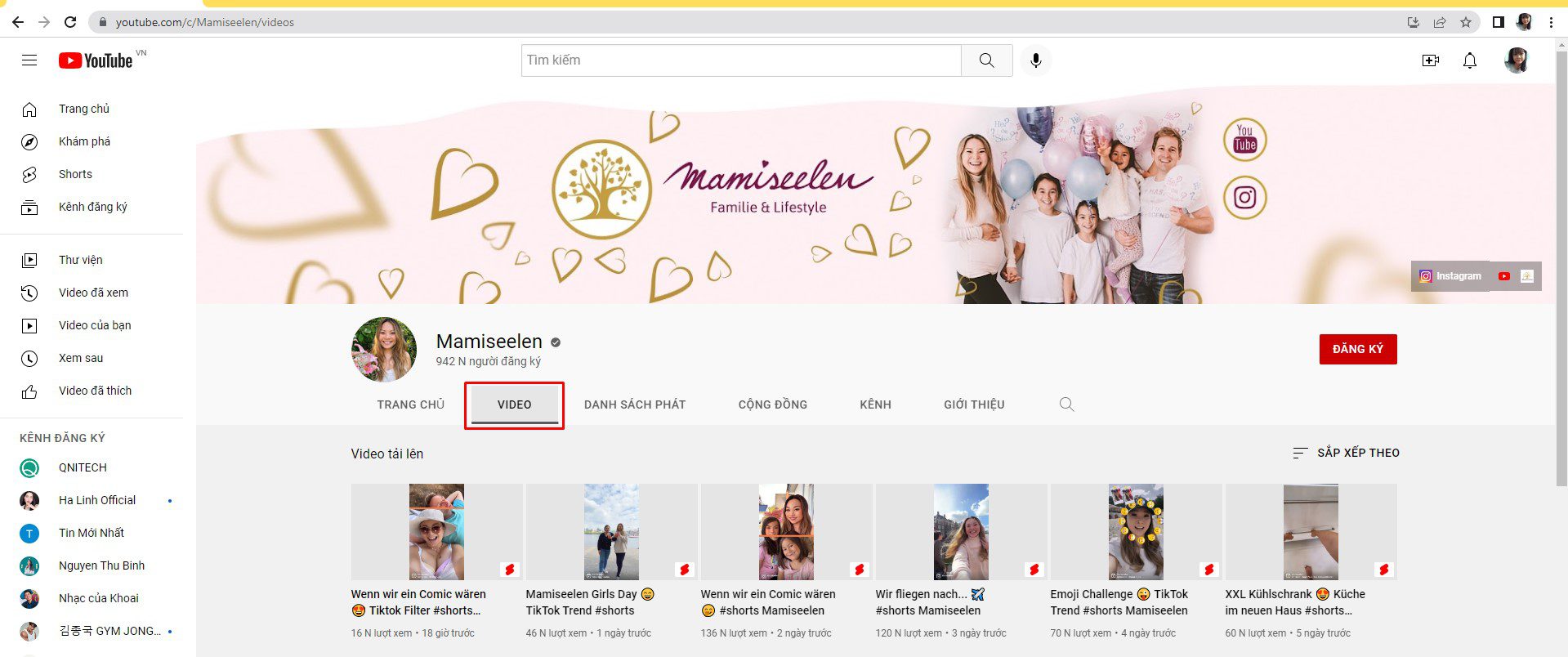Open Mamiseelen Girls Day video thumbnail

(x=611, y=532)
